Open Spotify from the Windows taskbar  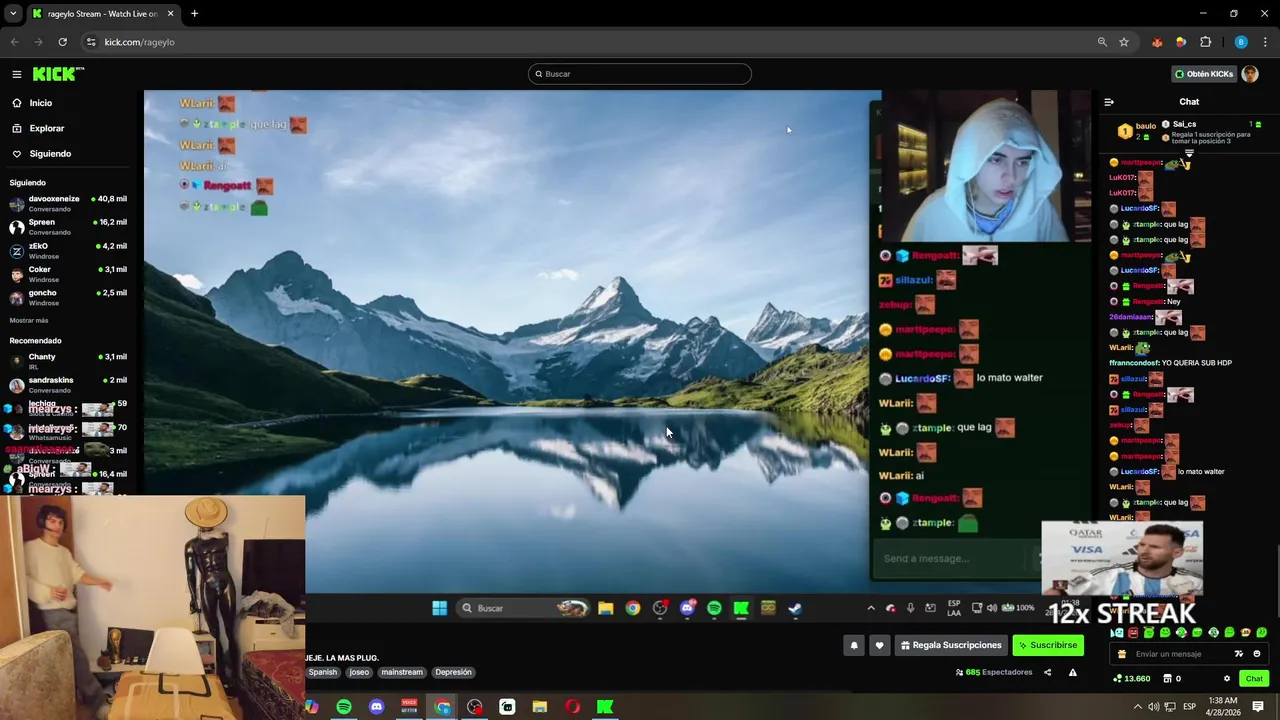tap(344, 707)
